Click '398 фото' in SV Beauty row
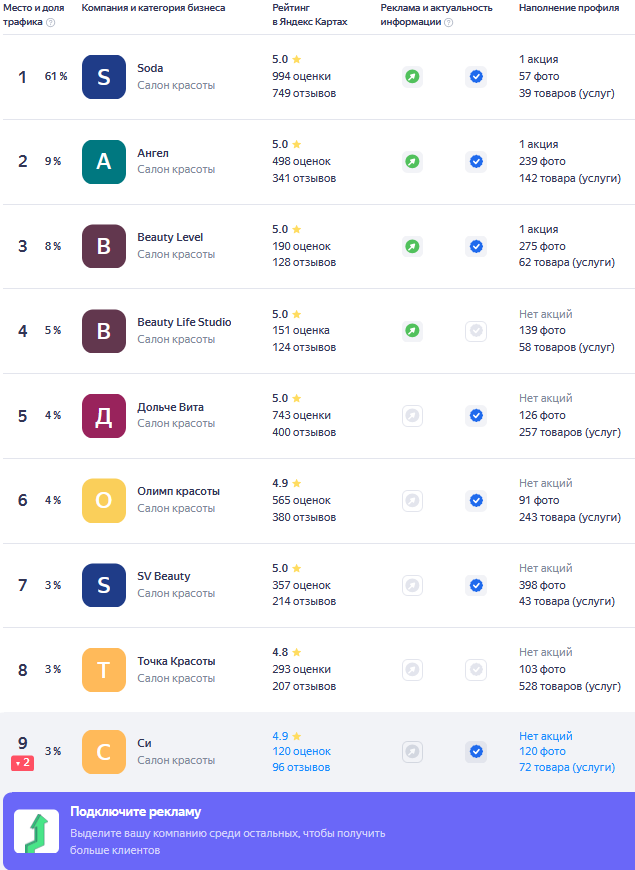 (x=542, y=585)
